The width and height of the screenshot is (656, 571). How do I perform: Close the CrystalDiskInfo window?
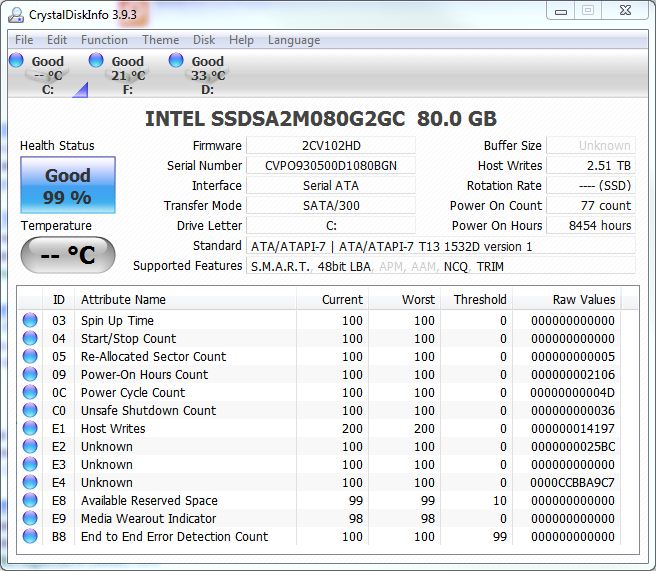[x=625, y=11]
